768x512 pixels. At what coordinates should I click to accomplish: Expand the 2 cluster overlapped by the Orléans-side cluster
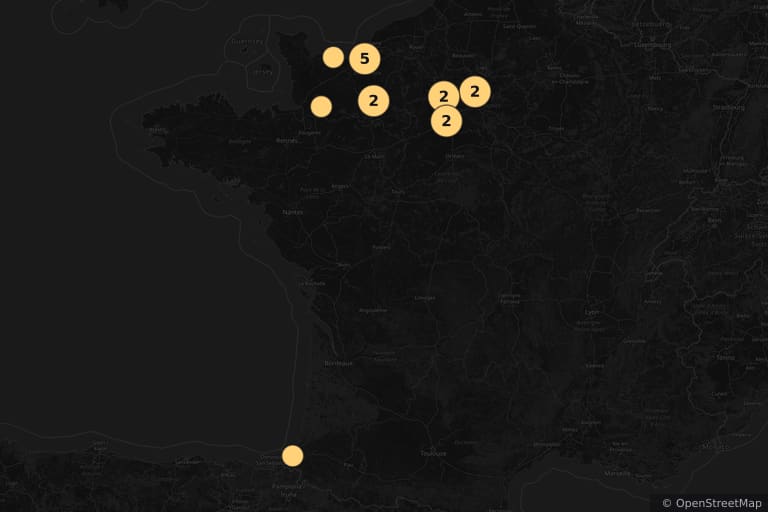click(443, 96)
